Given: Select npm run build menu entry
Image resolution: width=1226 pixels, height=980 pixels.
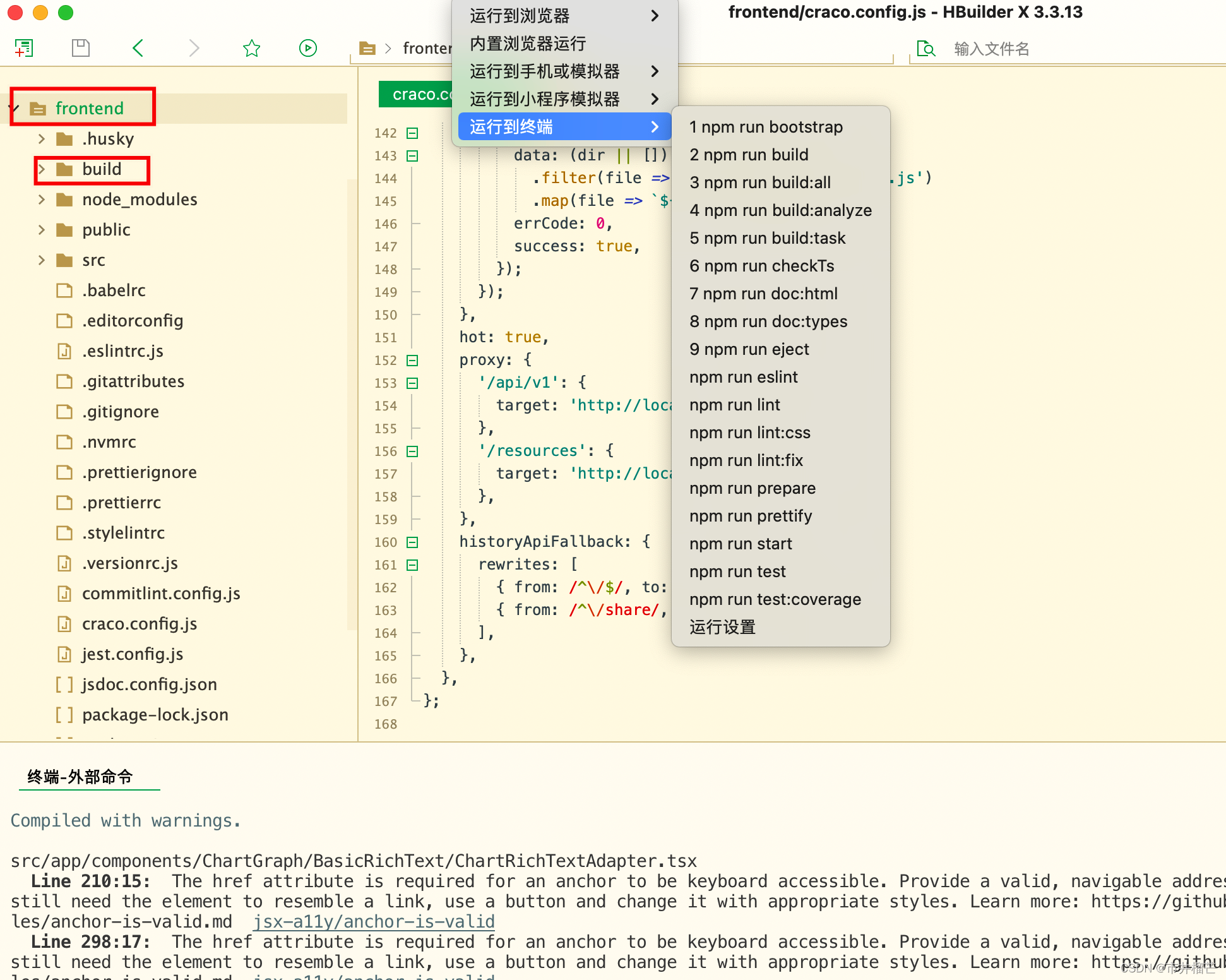Looking at the screenshot, I should click(749, 155).
